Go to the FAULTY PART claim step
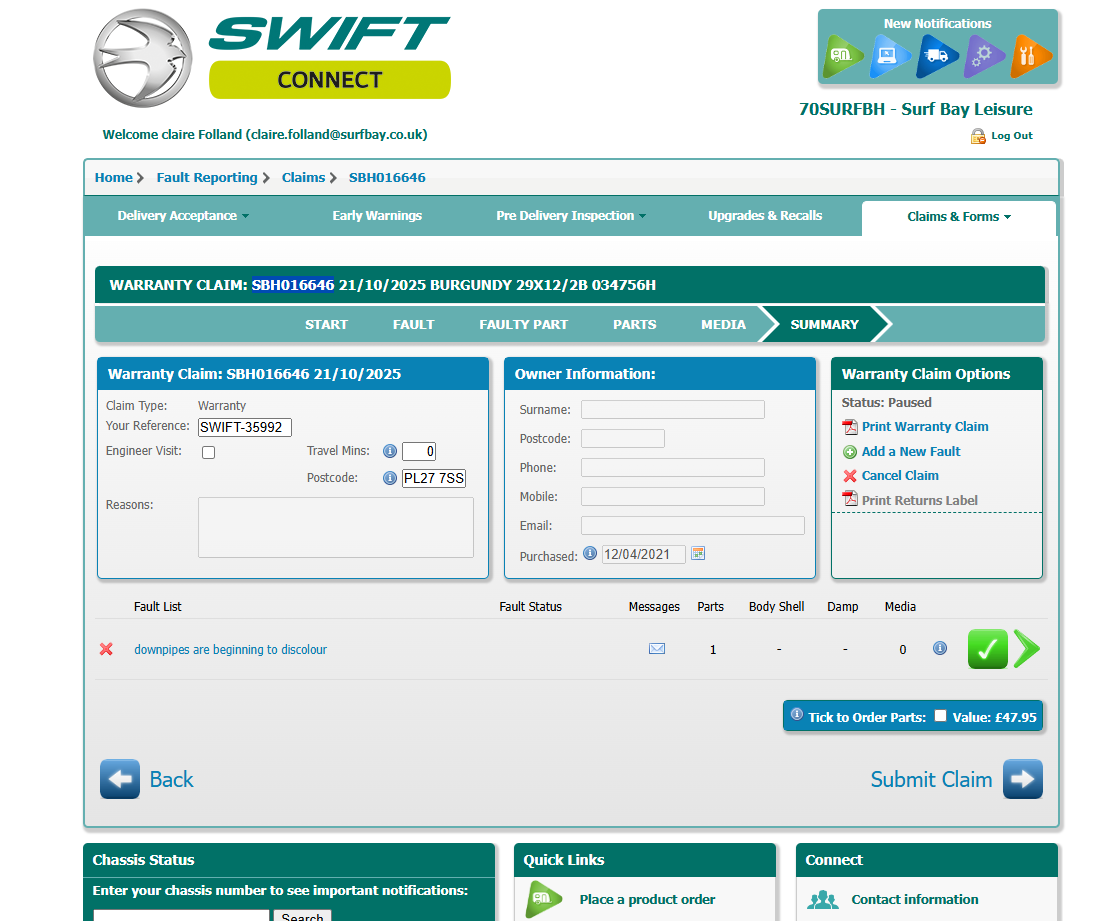The image size is (1093, 921). coord(523,325)
